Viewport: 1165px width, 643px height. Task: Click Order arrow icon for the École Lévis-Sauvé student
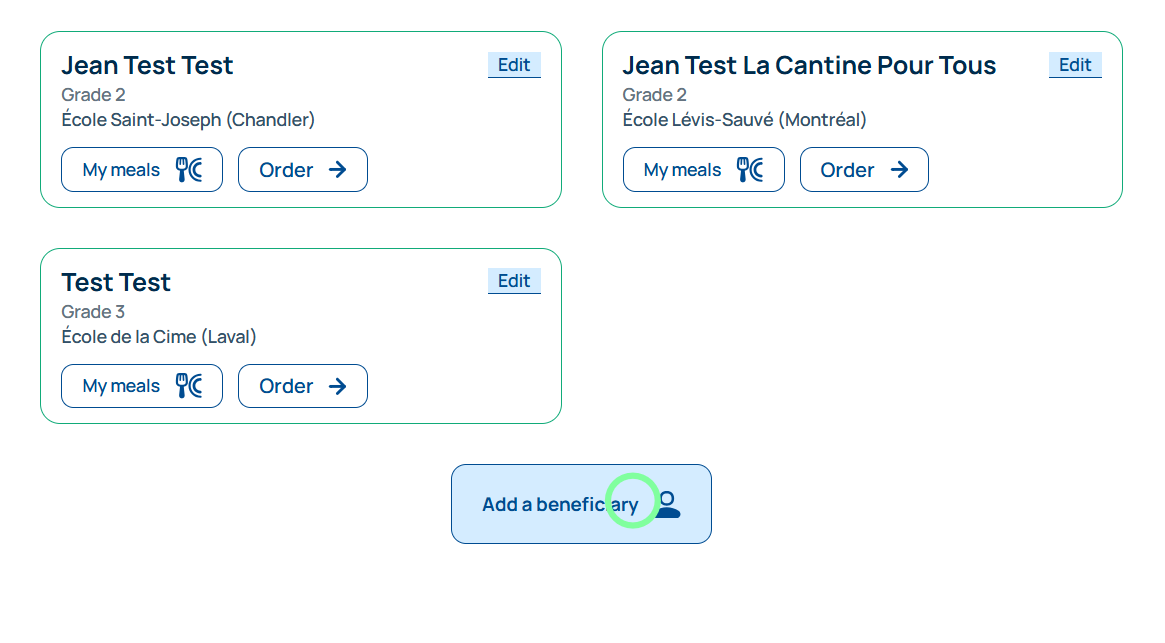click(899, 170)
